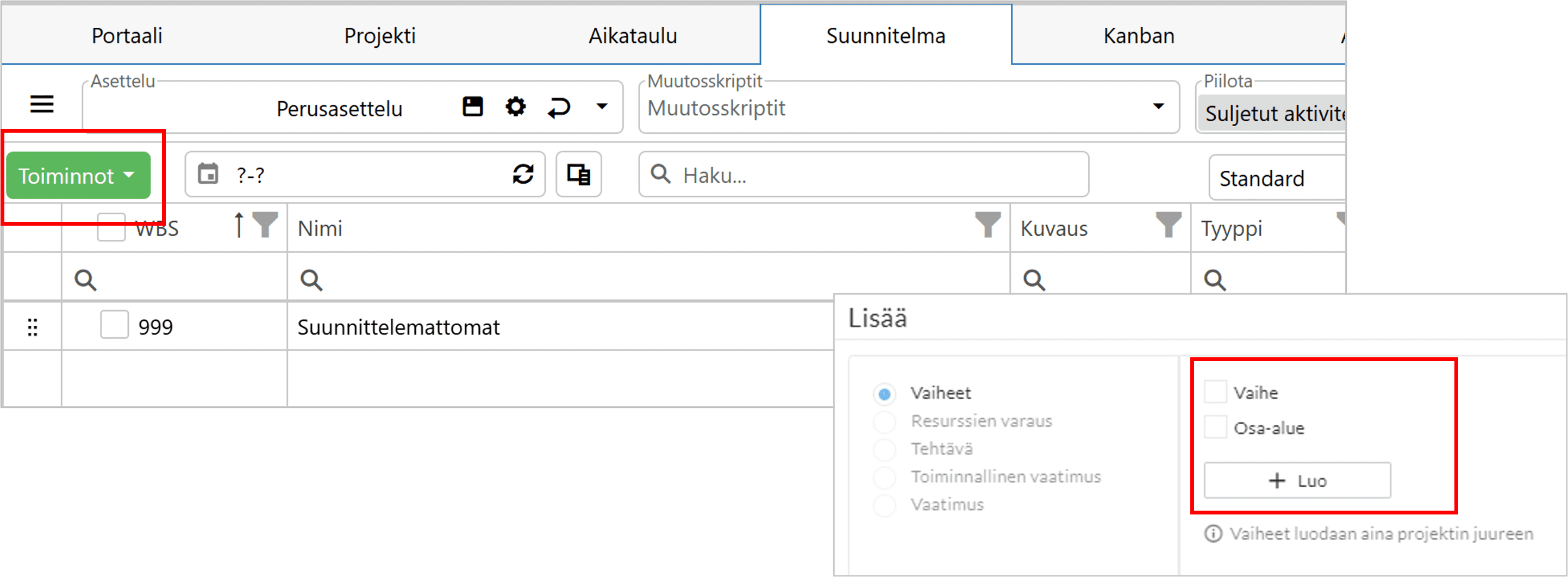
Task: Click the reset layout return arrow icon
Action: point(558,107)
